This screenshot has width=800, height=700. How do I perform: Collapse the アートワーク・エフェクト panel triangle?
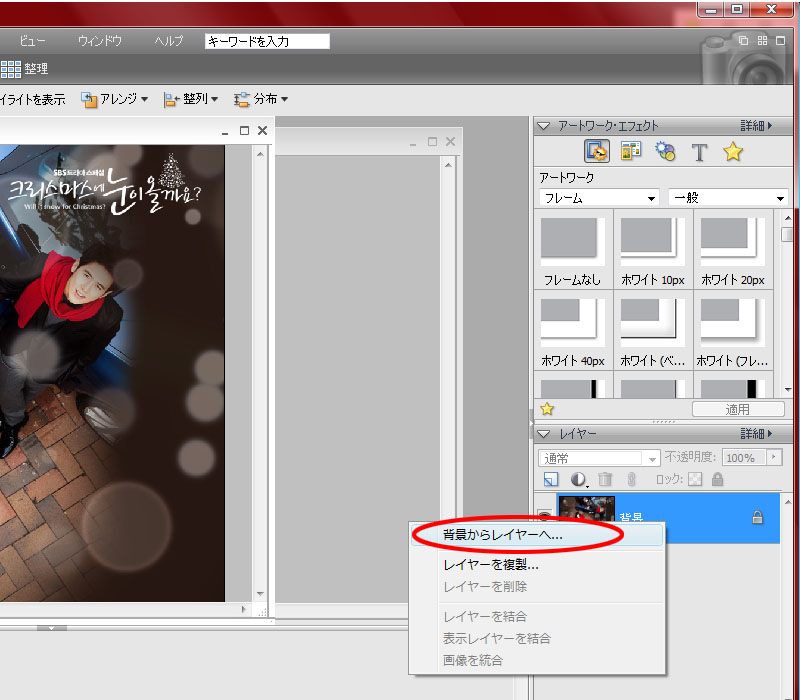coord(543,126)
